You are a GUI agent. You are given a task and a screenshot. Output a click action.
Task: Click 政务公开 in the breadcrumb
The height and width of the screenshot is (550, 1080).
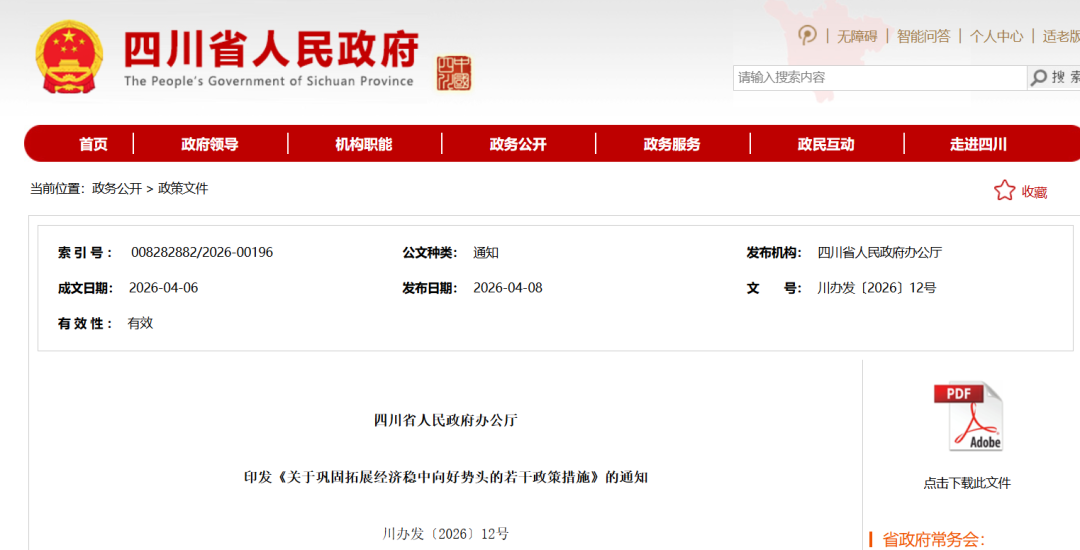[117, 188]
